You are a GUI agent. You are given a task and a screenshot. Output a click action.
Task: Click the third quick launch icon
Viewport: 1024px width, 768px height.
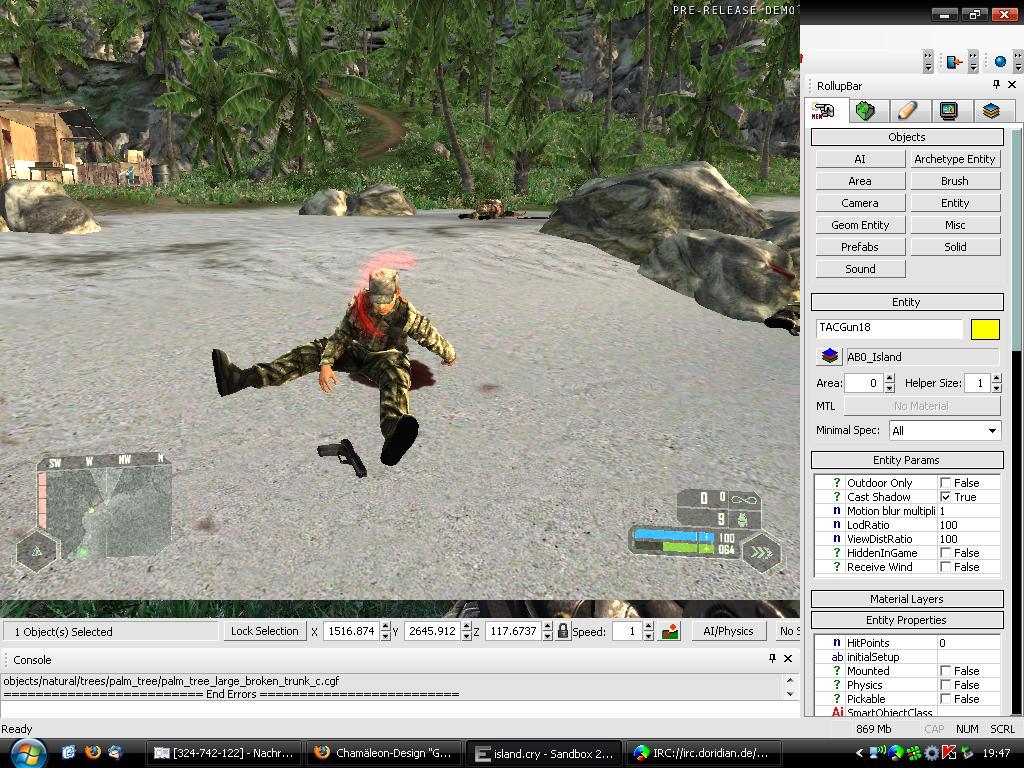coord(116,752)
